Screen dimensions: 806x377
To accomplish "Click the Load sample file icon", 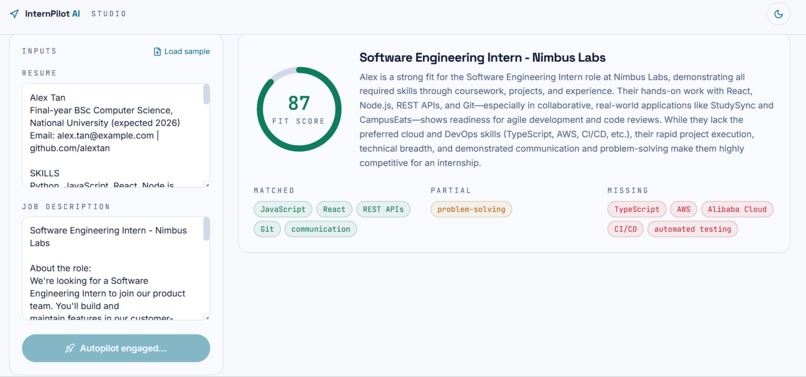I will (x=157, y=51).
